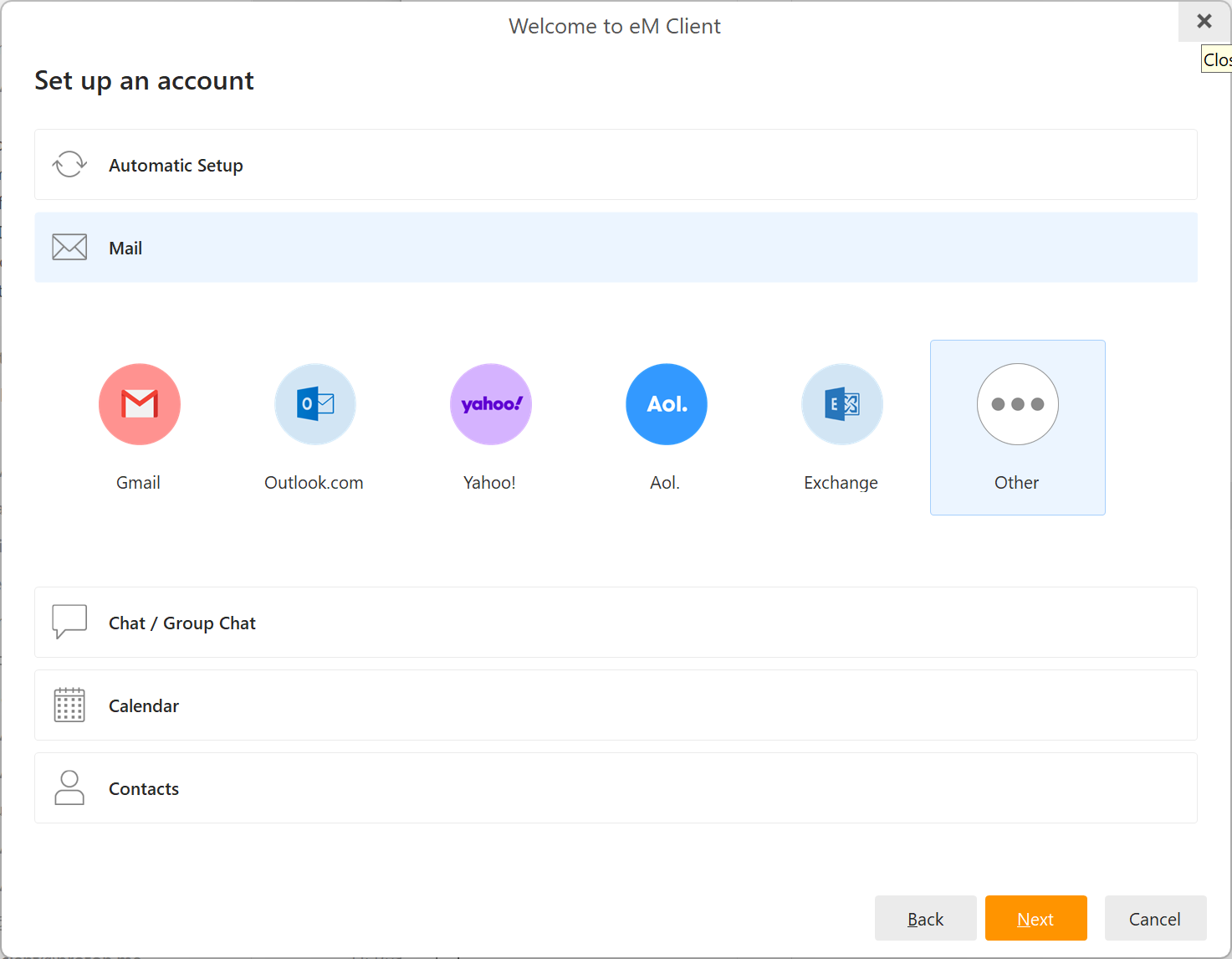Screen dimensions: 1232x959
Task: Collapse the Mail section header
Action: pos(616,248)
